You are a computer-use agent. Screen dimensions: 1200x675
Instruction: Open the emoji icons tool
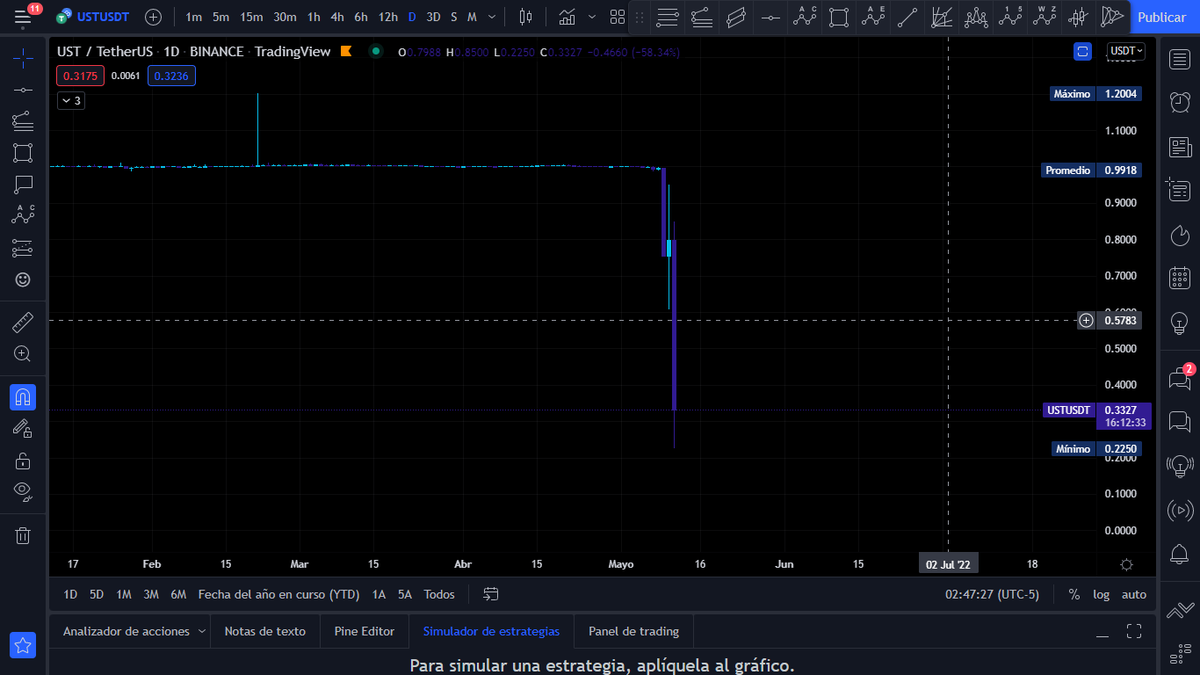[x=22, y=280]
